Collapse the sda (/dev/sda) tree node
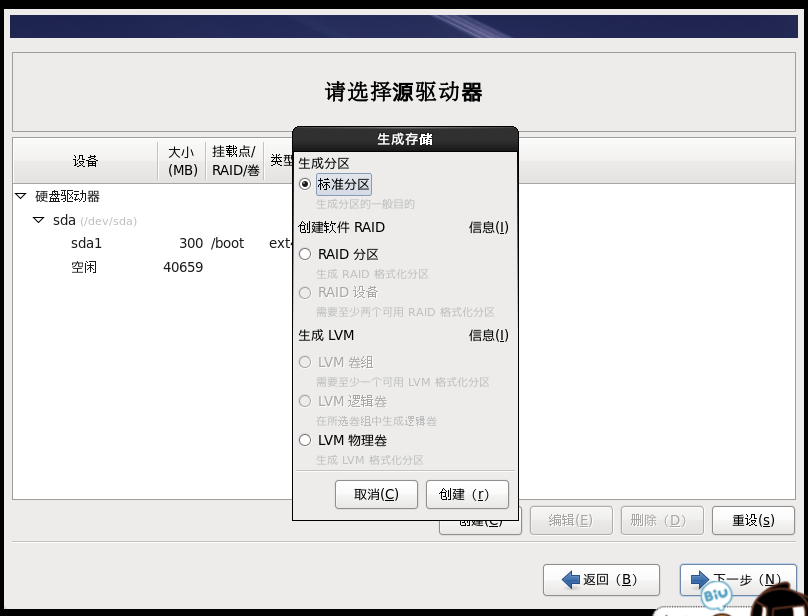The image size is (808, 616). pyautogui.click(x=39, y=220)
